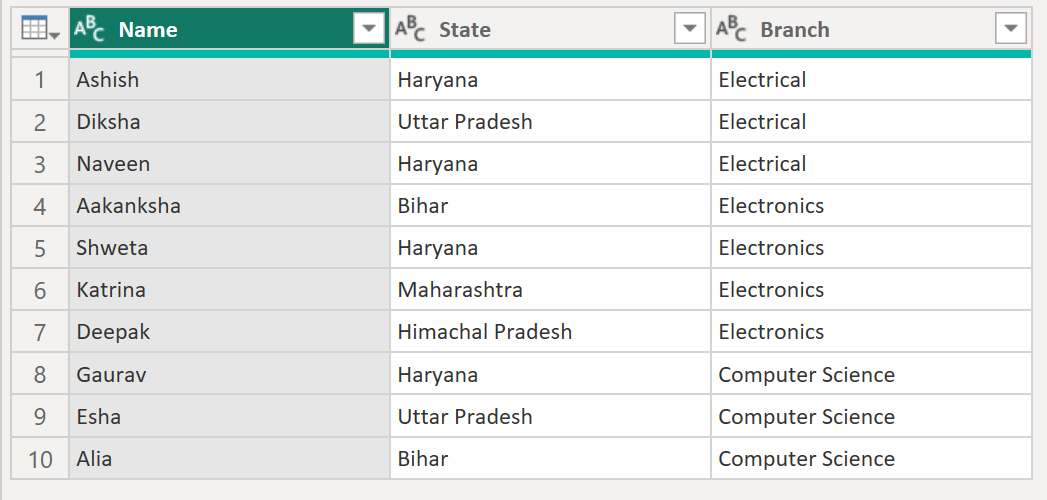Open the table options icon in top-left corner

coord(40,30)
